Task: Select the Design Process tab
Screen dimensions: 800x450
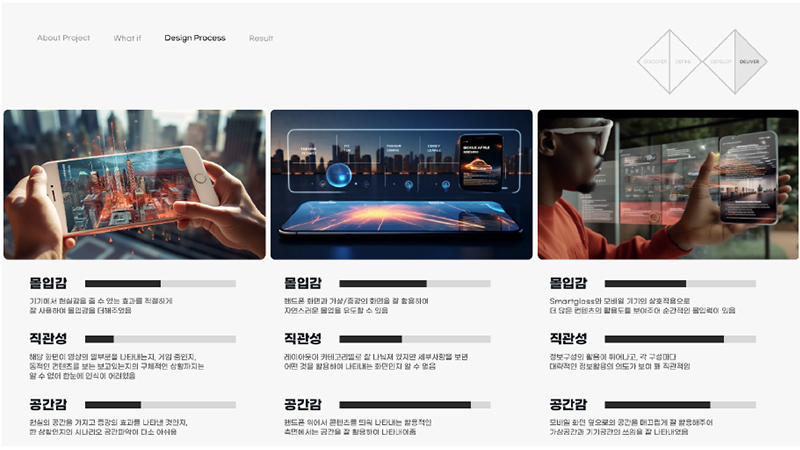Action: click(195, 38)
